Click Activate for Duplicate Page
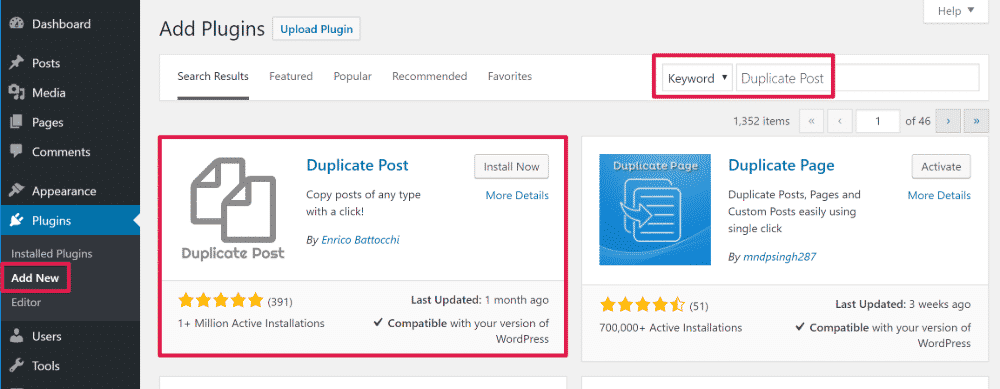1000x389 pixels. coord(941,167)
